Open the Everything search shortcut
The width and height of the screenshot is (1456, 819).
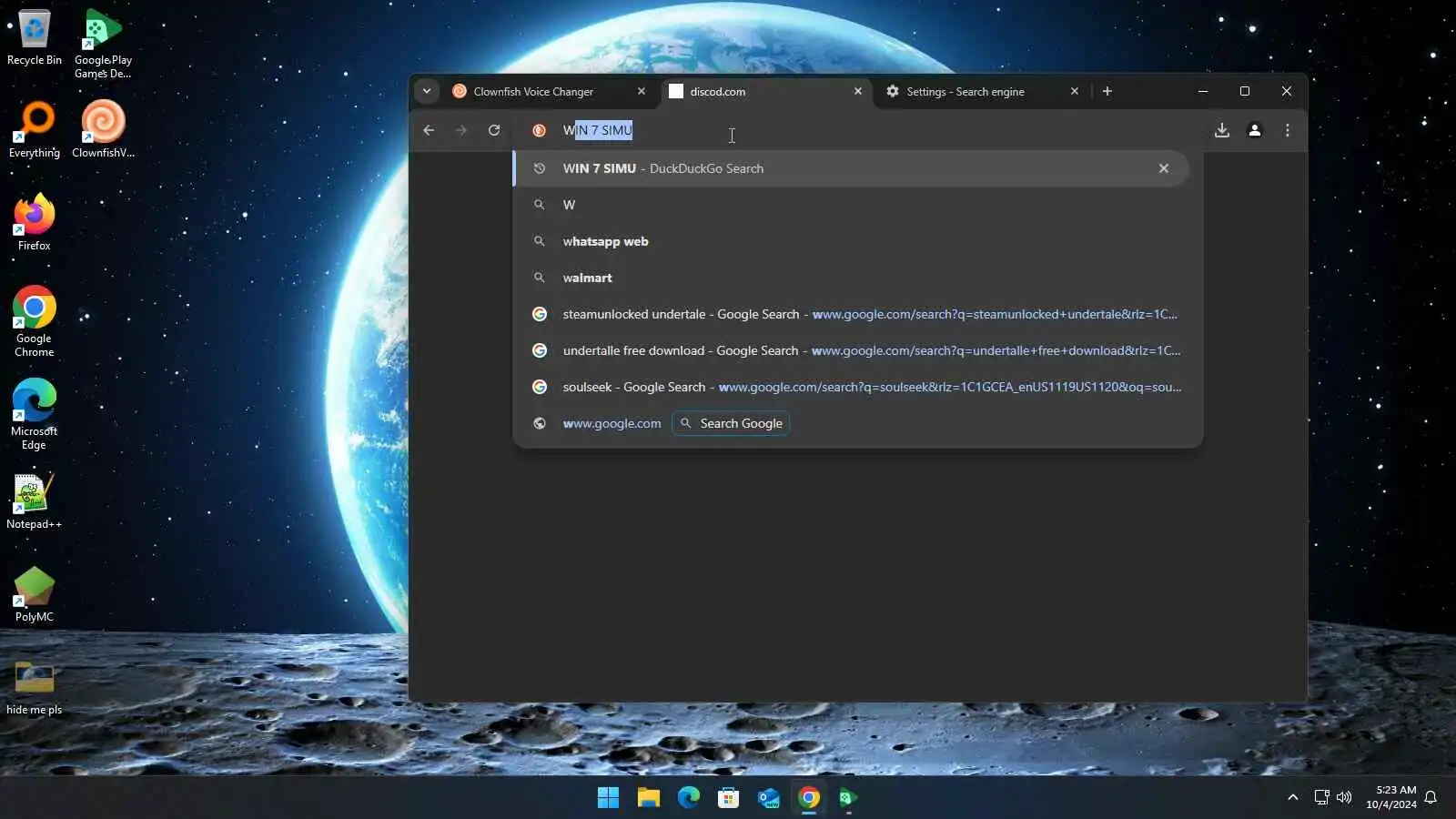pos(35,130)
